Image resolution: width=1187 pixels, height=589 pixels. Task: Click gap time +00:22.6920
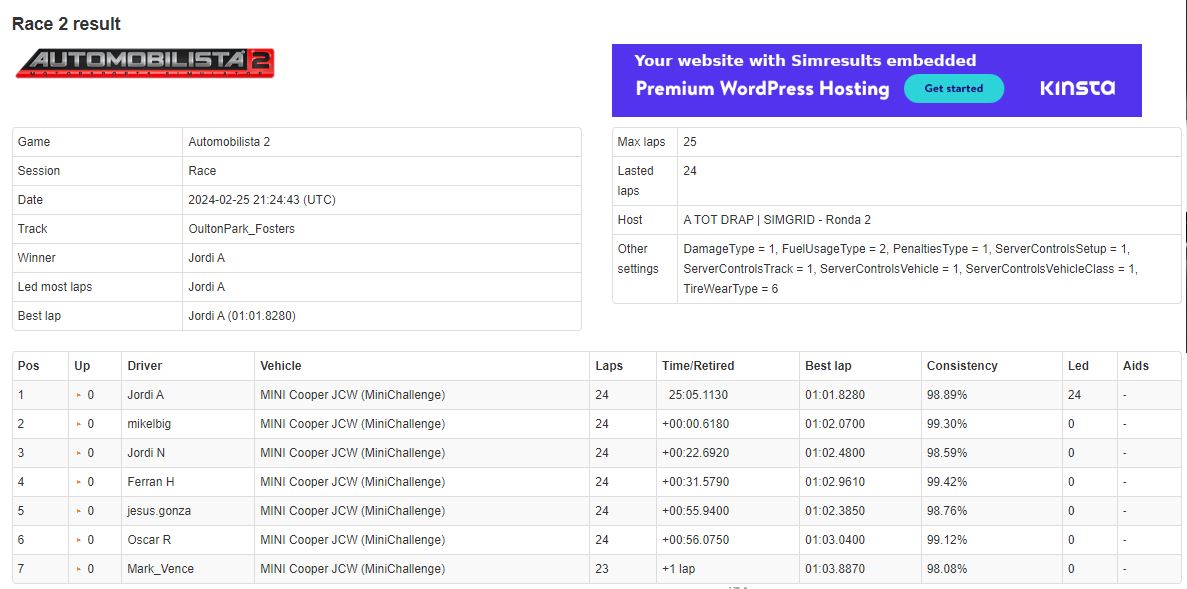click(696, 453)
